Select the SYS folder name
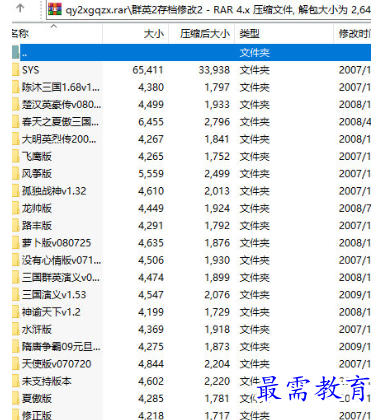Viewport: 378px width, 420px height. [x=31, y=70]
